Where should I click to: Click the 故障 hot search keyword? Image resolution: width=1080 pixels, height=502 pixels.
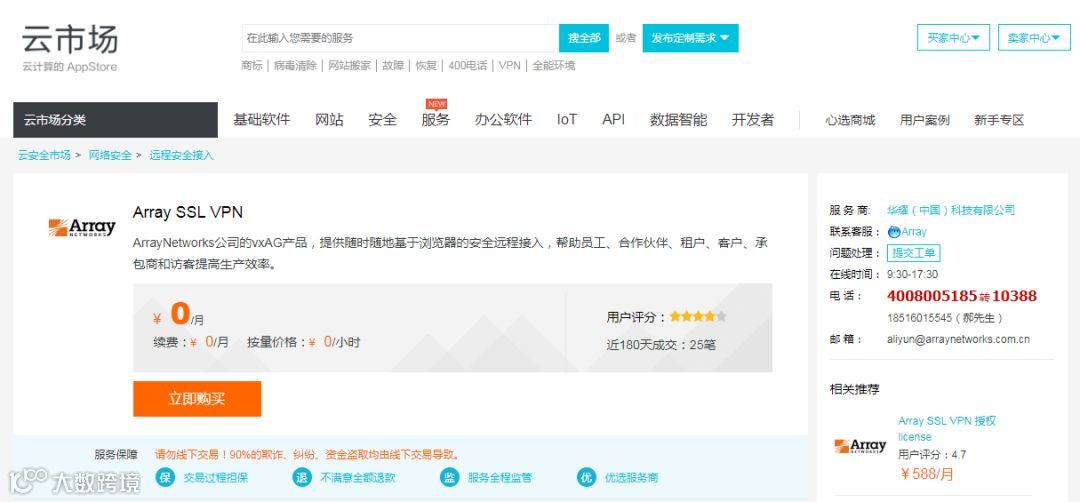coord(393,65)
